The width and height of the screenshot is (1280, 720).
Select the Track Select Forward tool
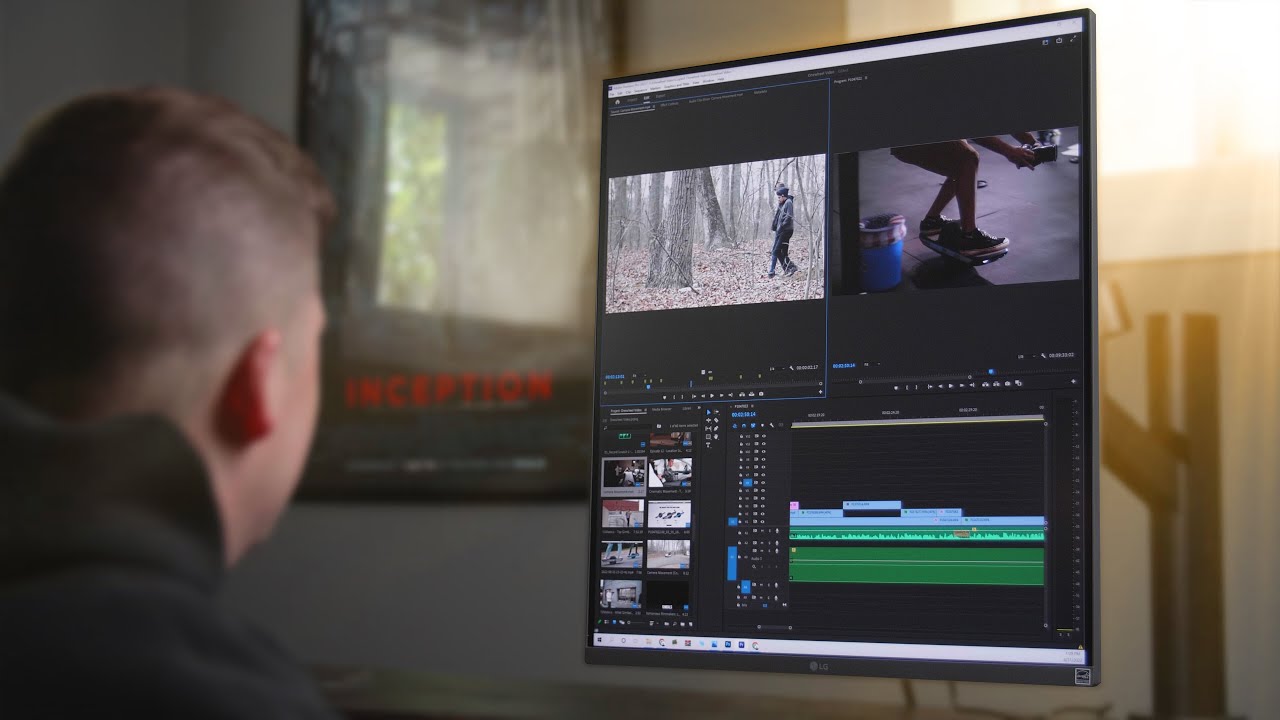coord(716,412)
